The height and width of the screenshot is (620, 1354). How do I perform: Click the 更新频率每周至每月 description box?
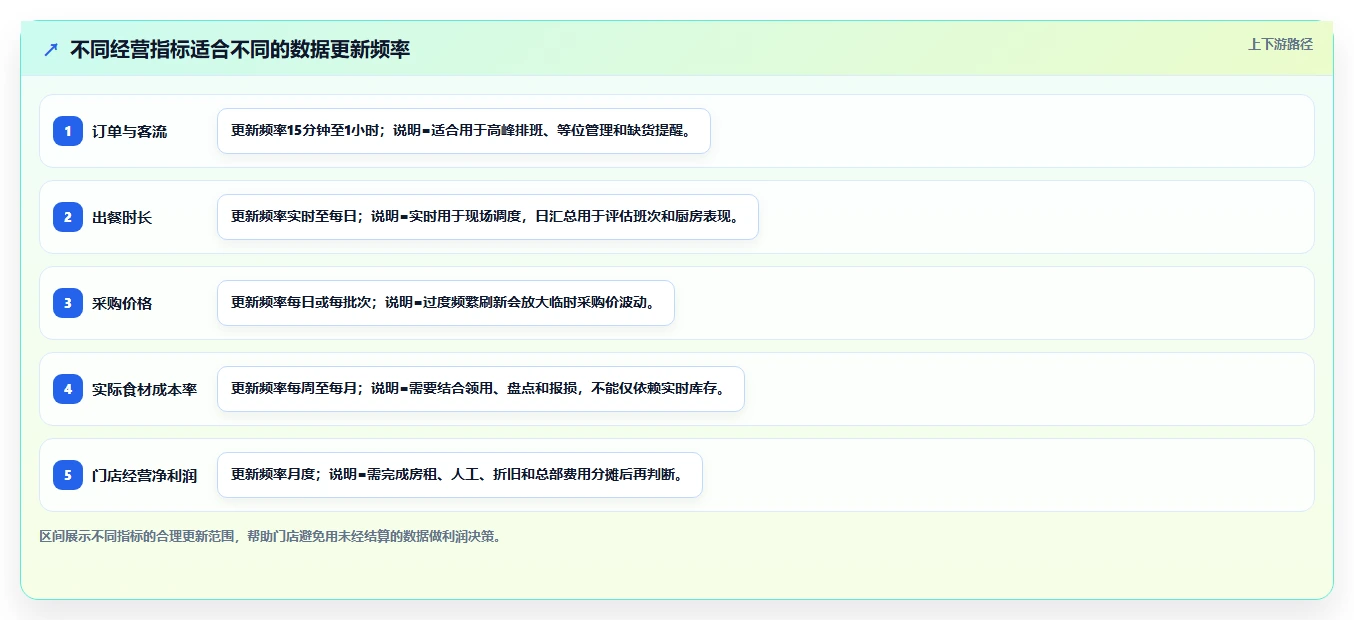(481, 389)
